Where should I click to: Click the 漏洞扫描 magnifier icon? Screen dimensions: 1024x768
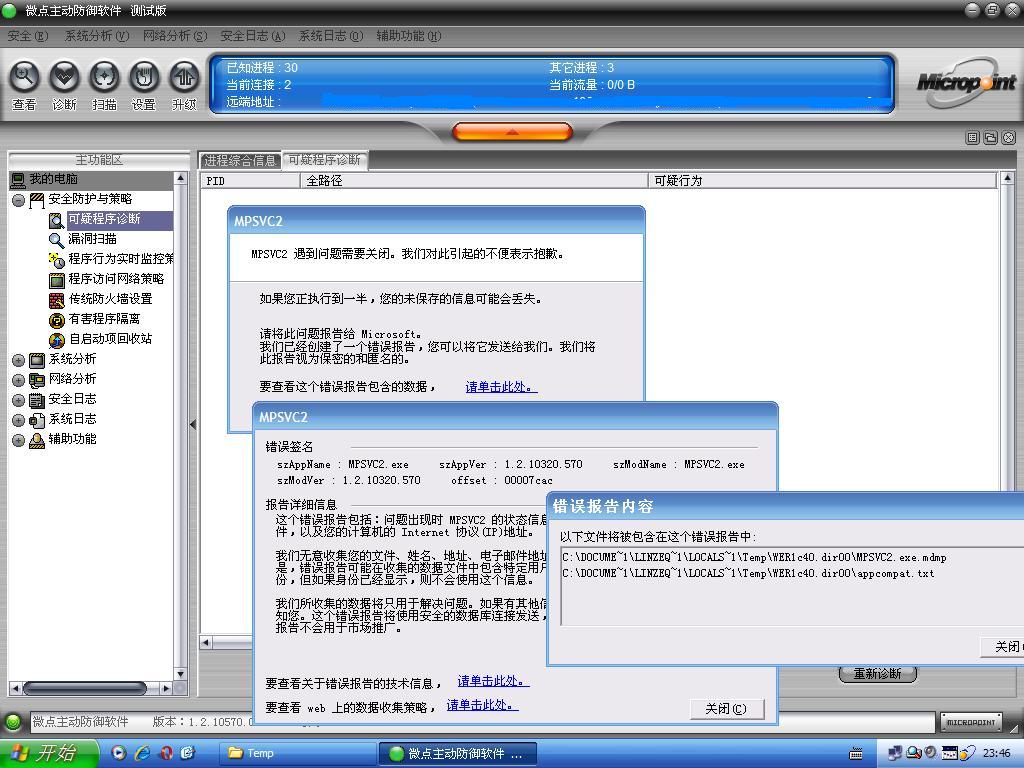click(x=57, y=240)
